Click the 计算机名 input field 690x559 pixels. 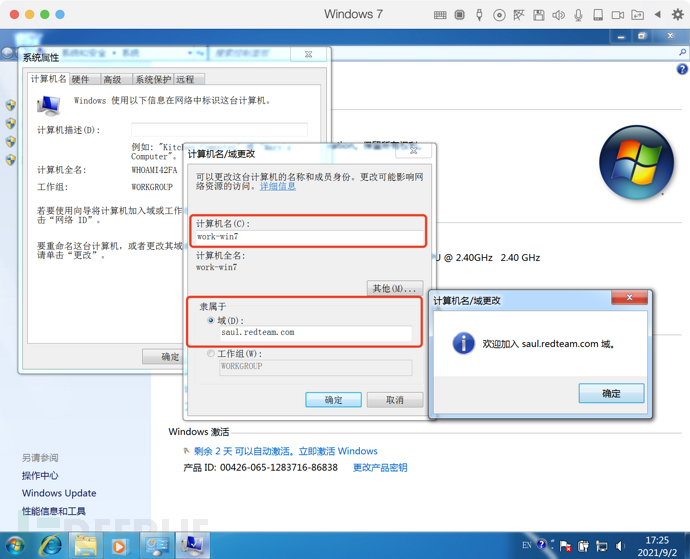309,237
